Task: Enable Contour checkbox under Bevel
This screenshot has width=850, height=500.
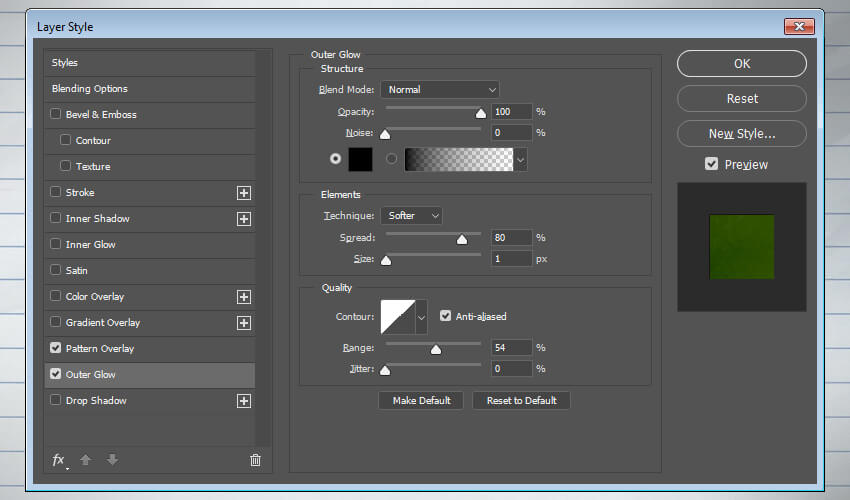Action: coord(65,140)
